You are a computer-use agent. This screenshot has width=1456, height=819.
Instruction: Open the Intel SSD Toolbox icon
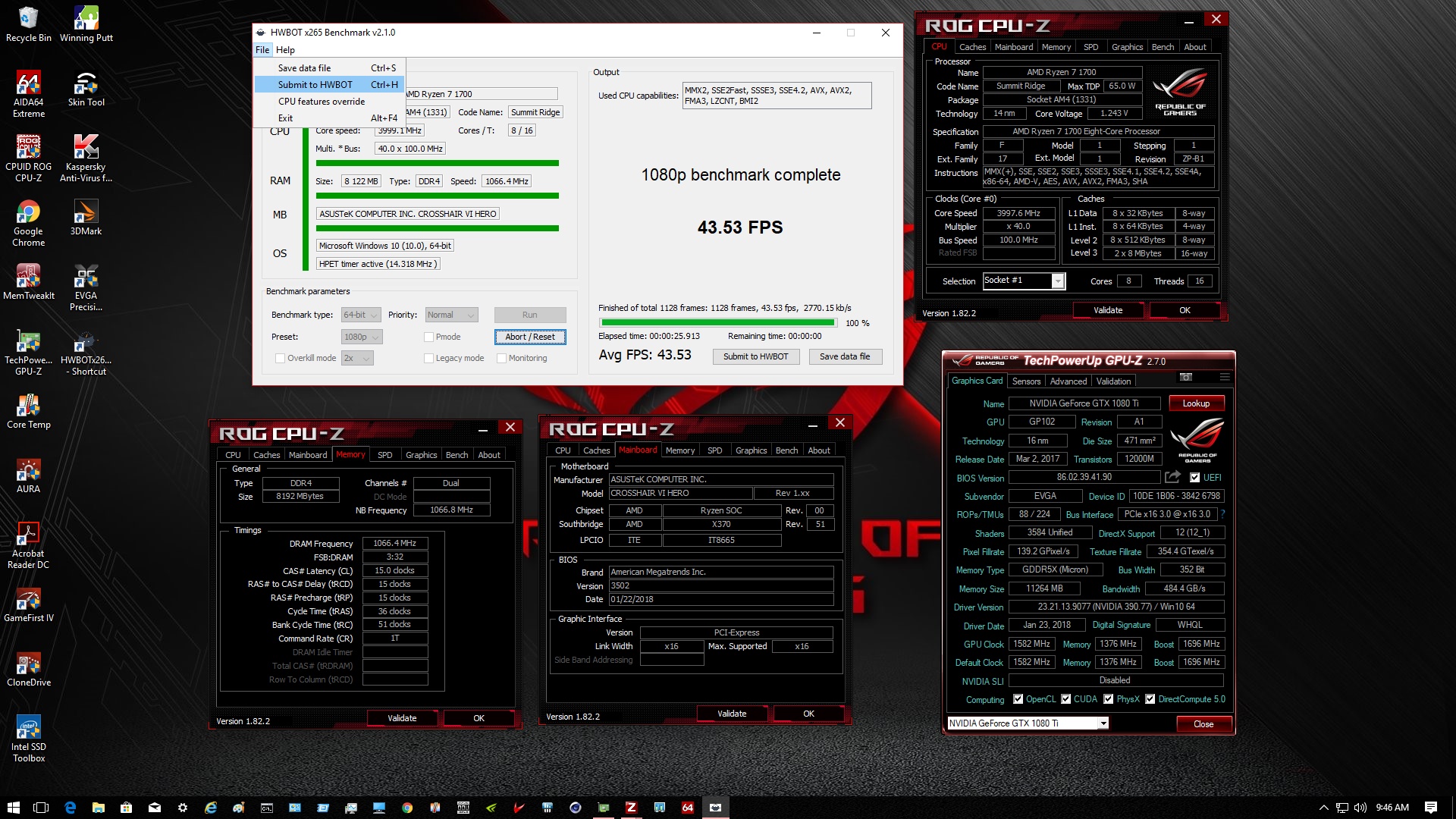point(29,739)
